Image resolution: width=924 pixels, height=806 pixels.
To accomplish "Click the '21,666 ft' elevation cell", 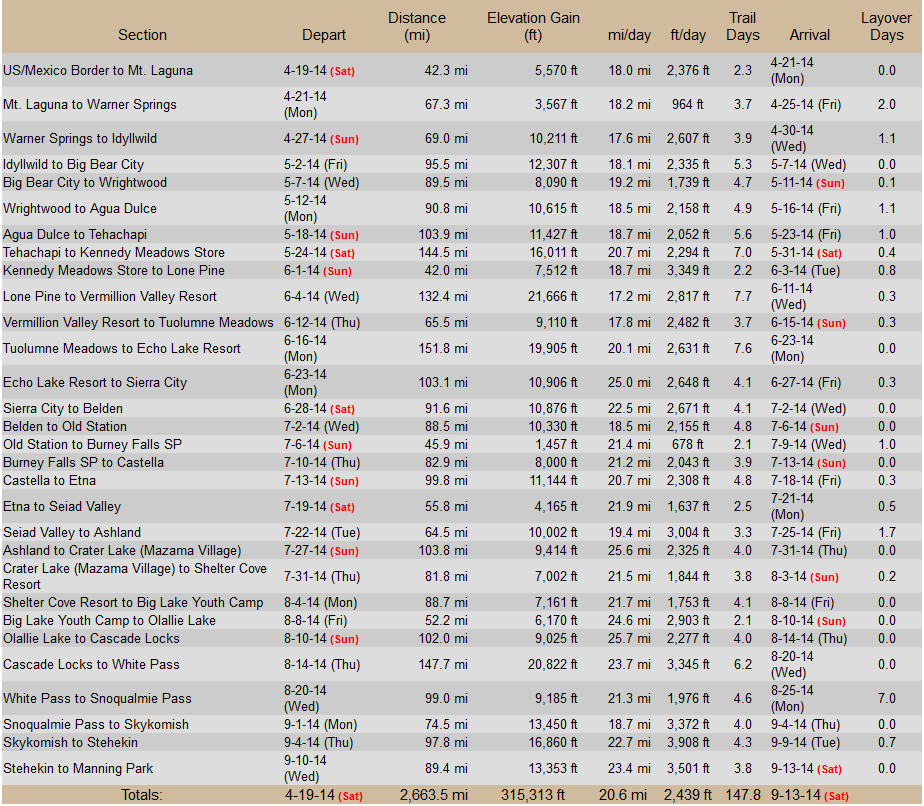I will pos(552,297).
